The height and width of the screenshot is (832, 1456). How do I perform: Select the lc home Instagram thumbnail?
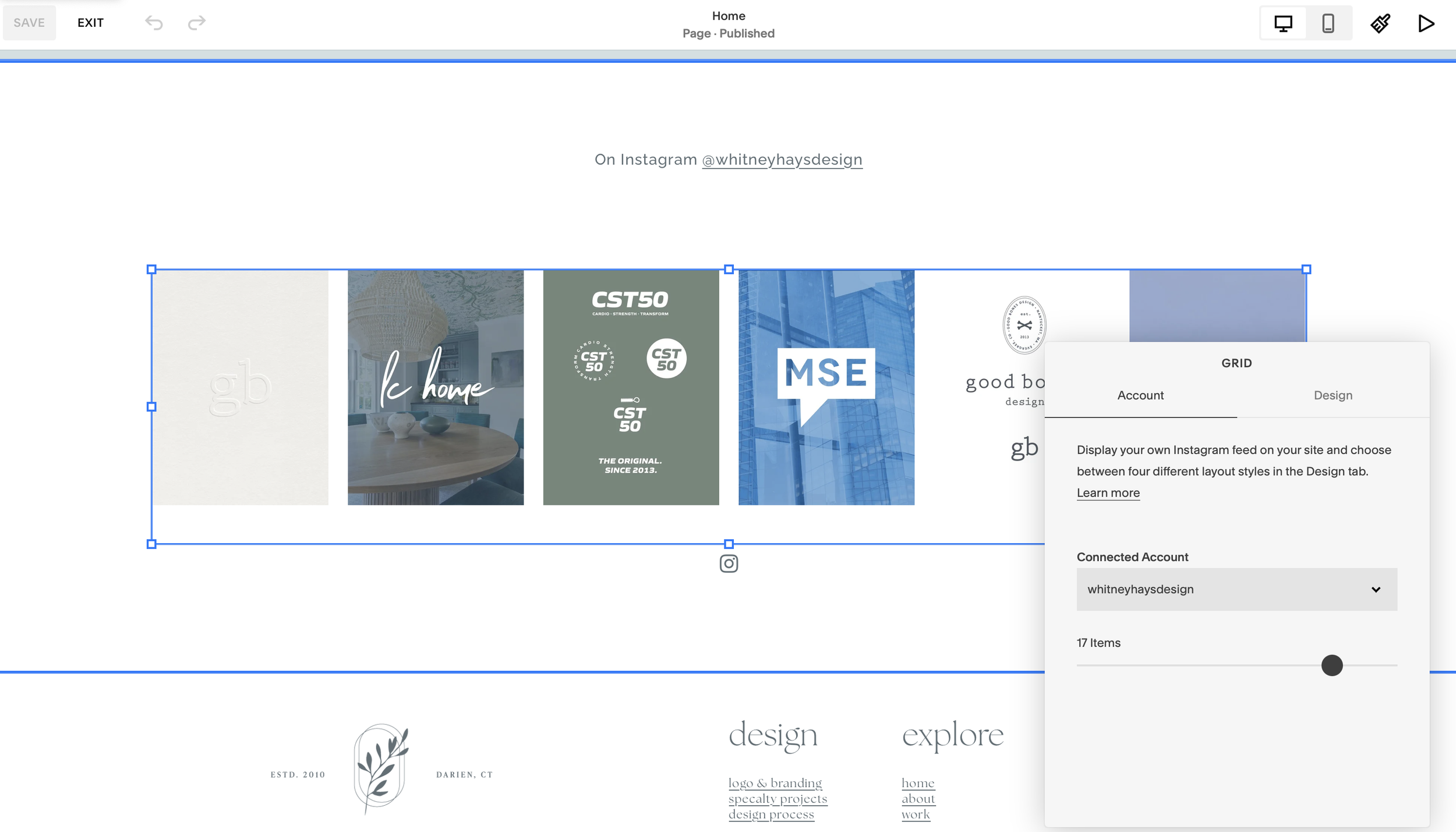[x=436, y=387]
